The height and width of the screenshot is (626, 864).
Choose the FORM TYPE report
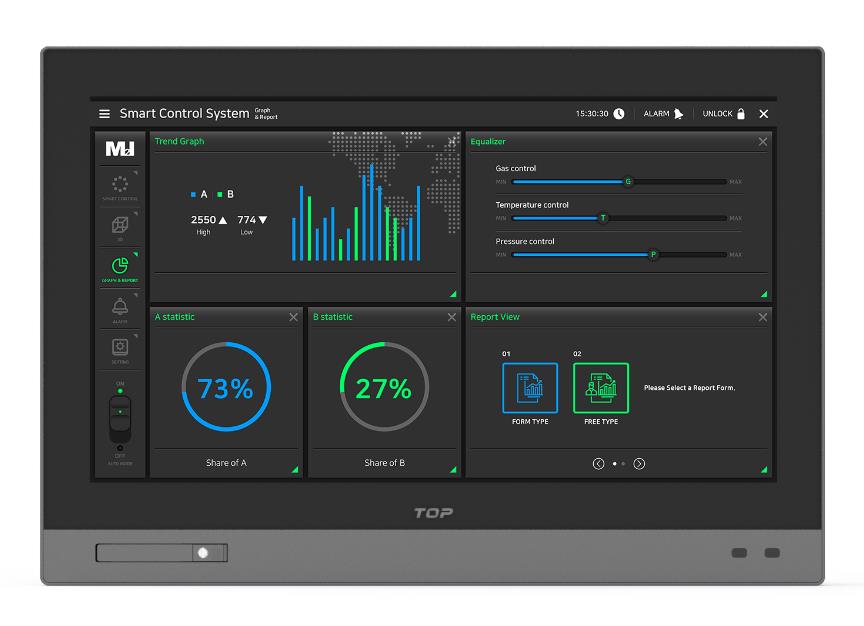pos(530,388)
